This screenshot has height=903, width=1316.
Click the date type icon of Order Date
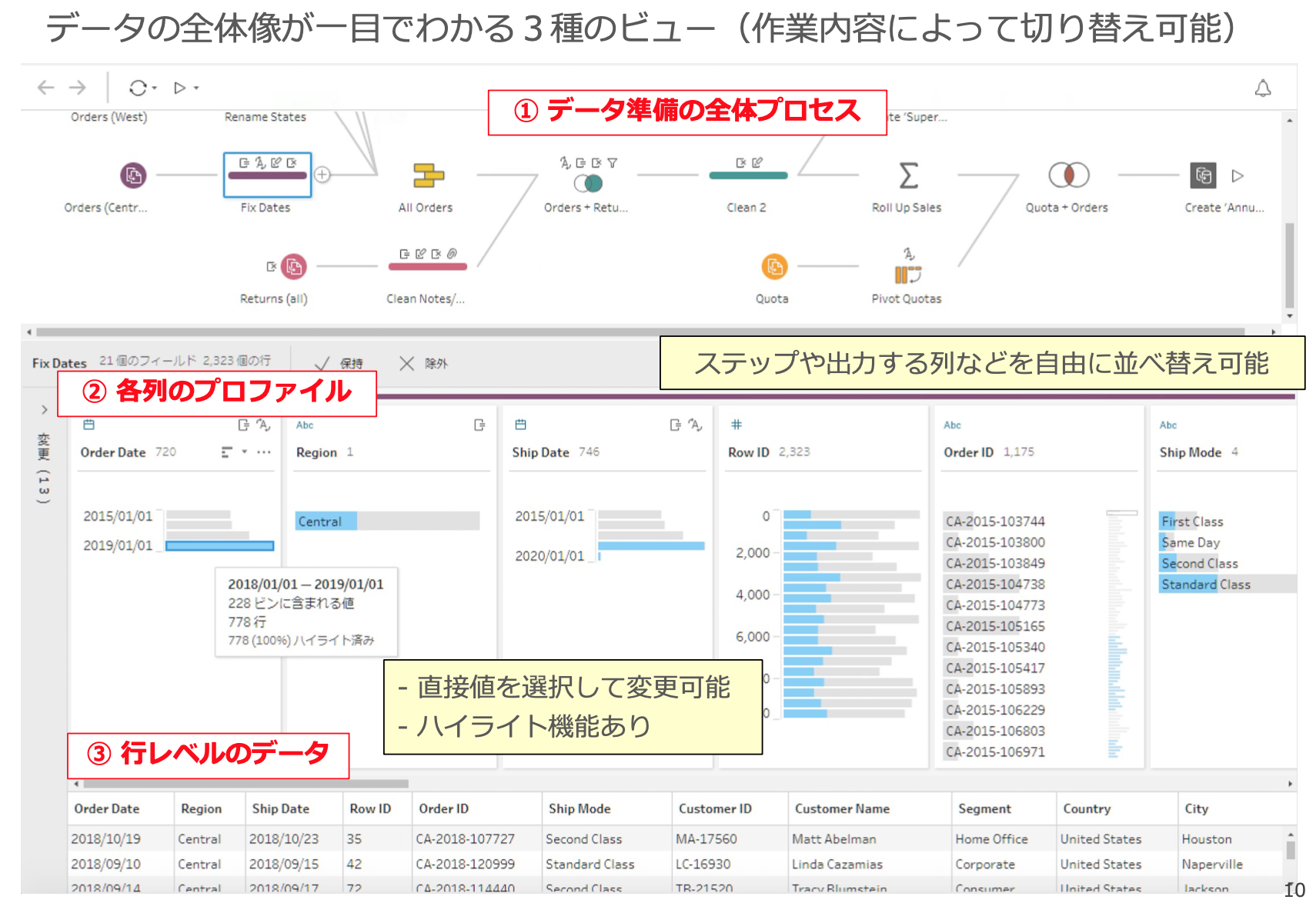[x=89, y=425]
